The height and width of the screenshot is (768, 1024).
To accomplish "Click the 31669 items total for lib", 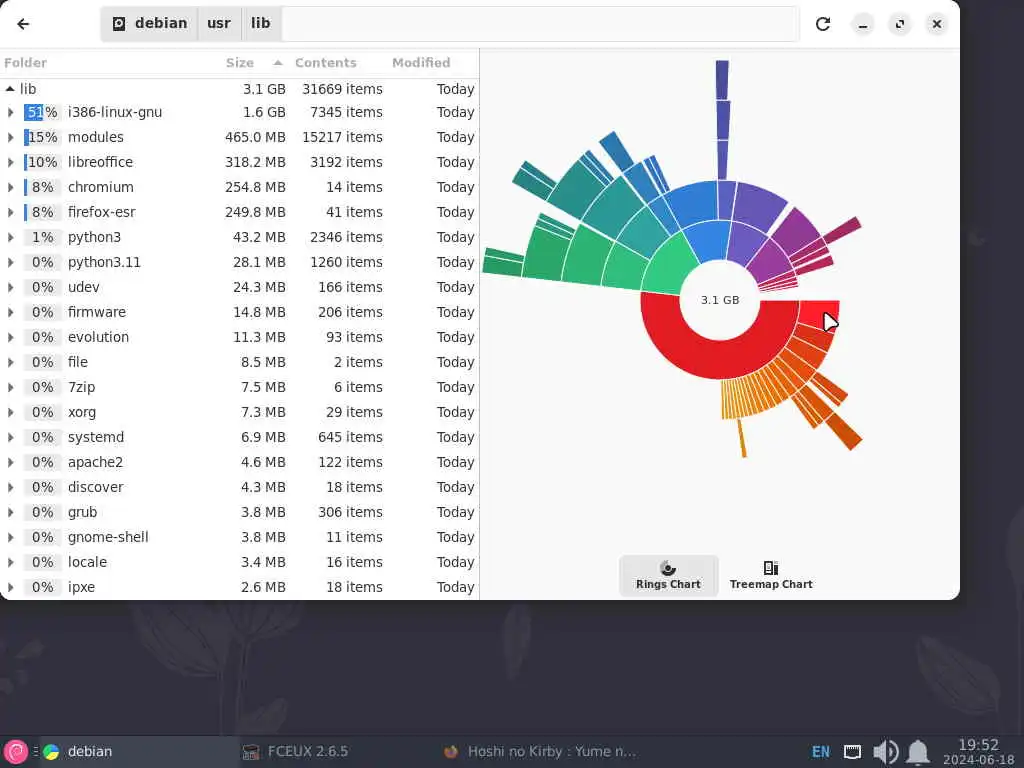I will tap(342, 89).
